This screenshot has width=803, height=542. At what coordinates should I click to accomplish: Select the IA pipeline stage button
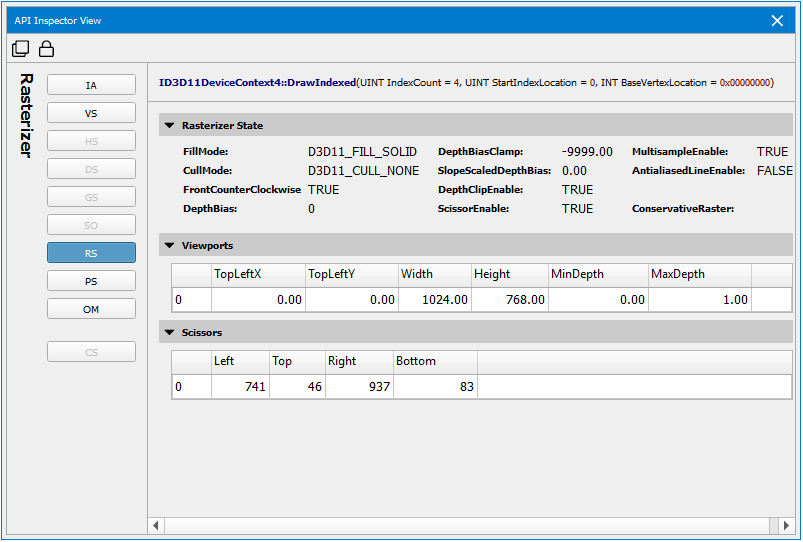(x=91, y=86)
